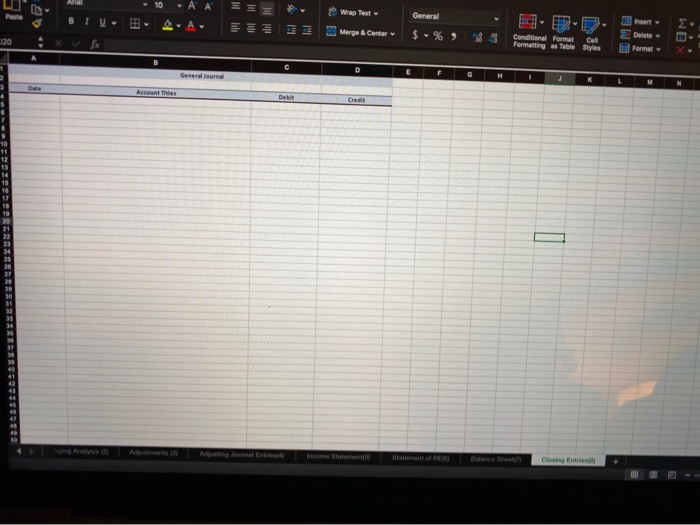Increase font size with larger A
700x525 pixels.
point(192,6)
